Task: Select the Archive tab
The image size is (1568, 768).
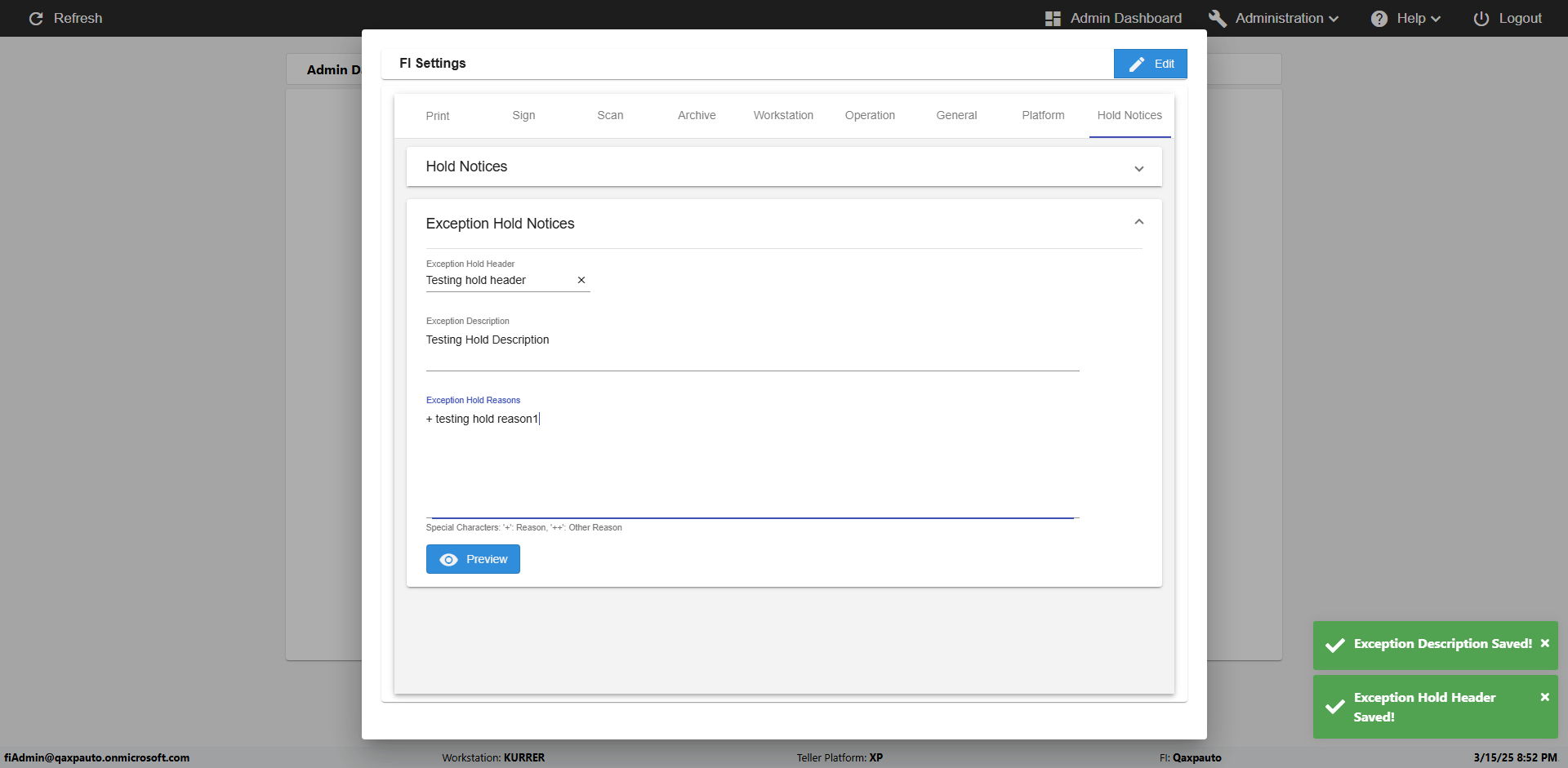Action: tap(697, 116)
